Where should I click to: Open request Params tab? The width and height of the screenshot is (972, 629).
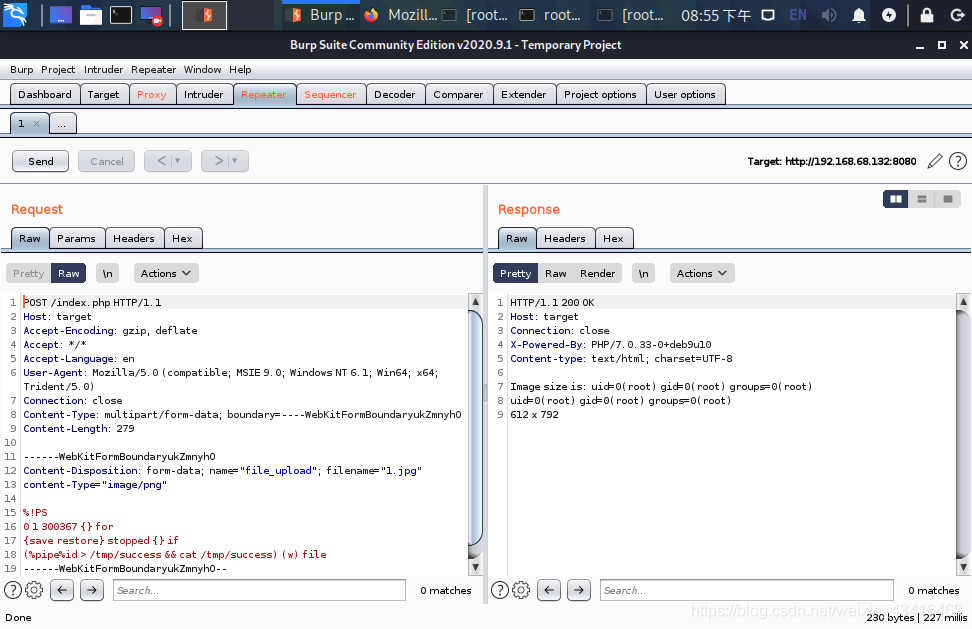76,239
